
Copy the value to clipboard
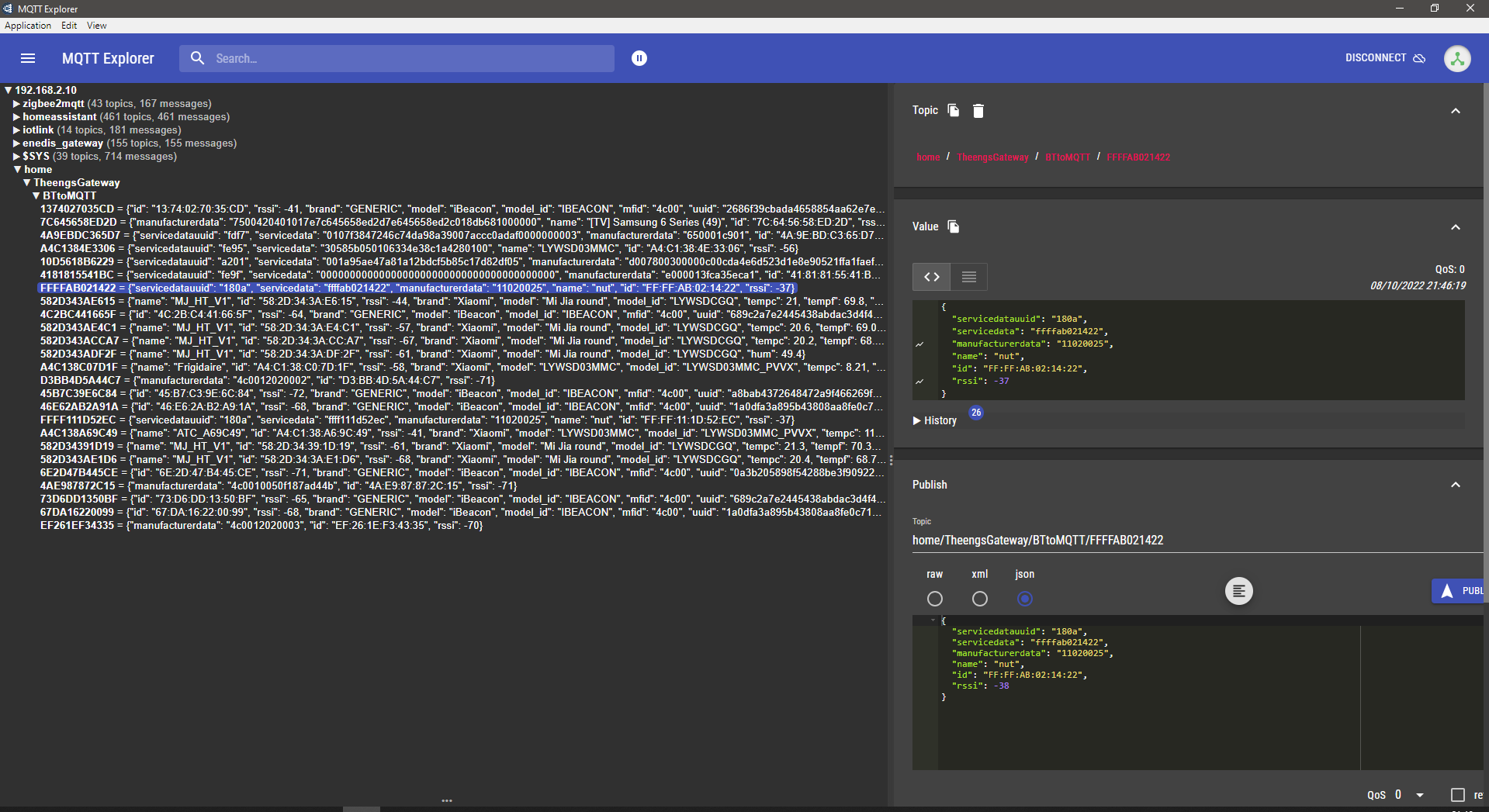pyautogui.click(x=954, y=226)
